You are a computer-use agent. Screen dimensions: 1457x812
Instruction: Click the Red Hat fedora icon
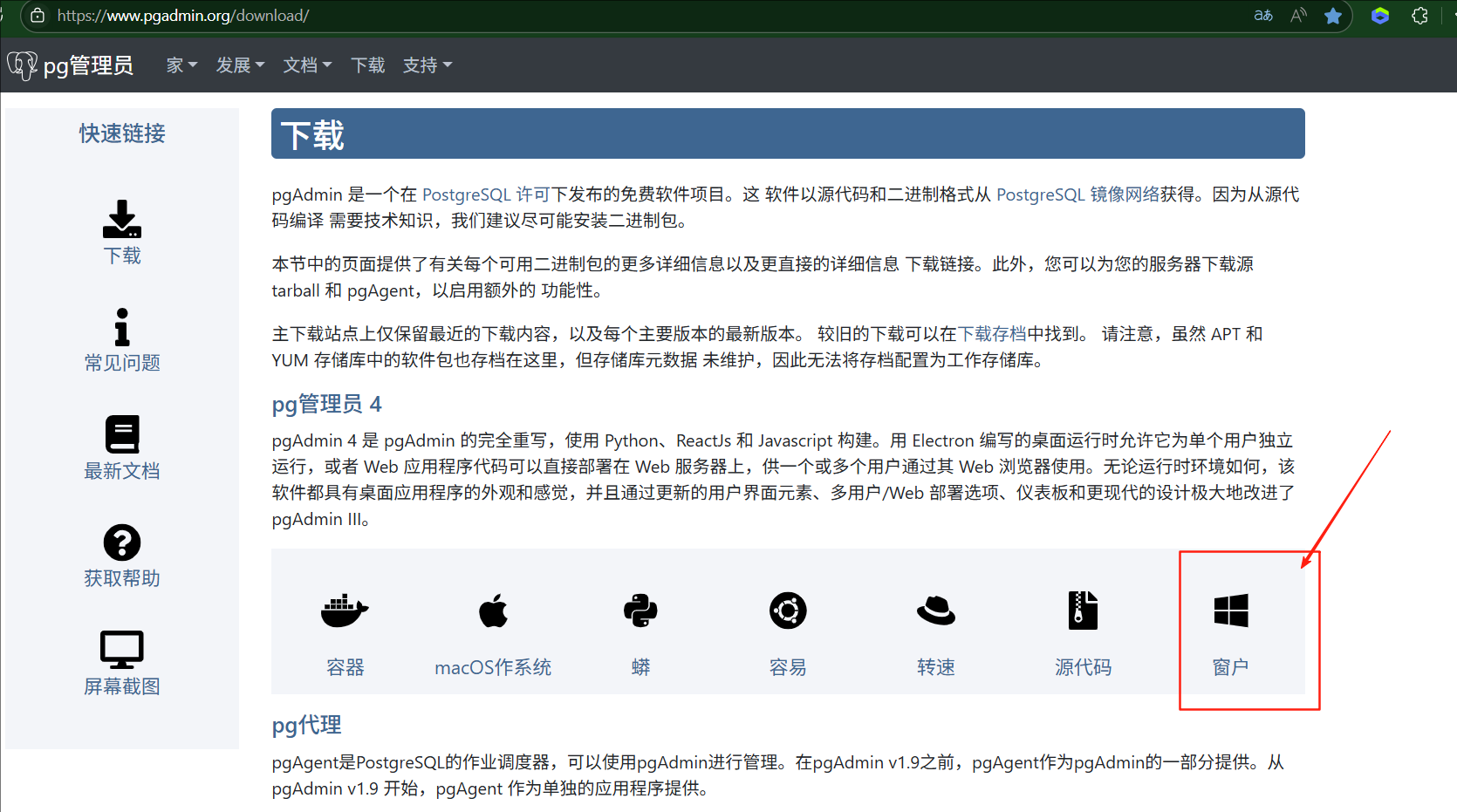[x=936, y=611]
